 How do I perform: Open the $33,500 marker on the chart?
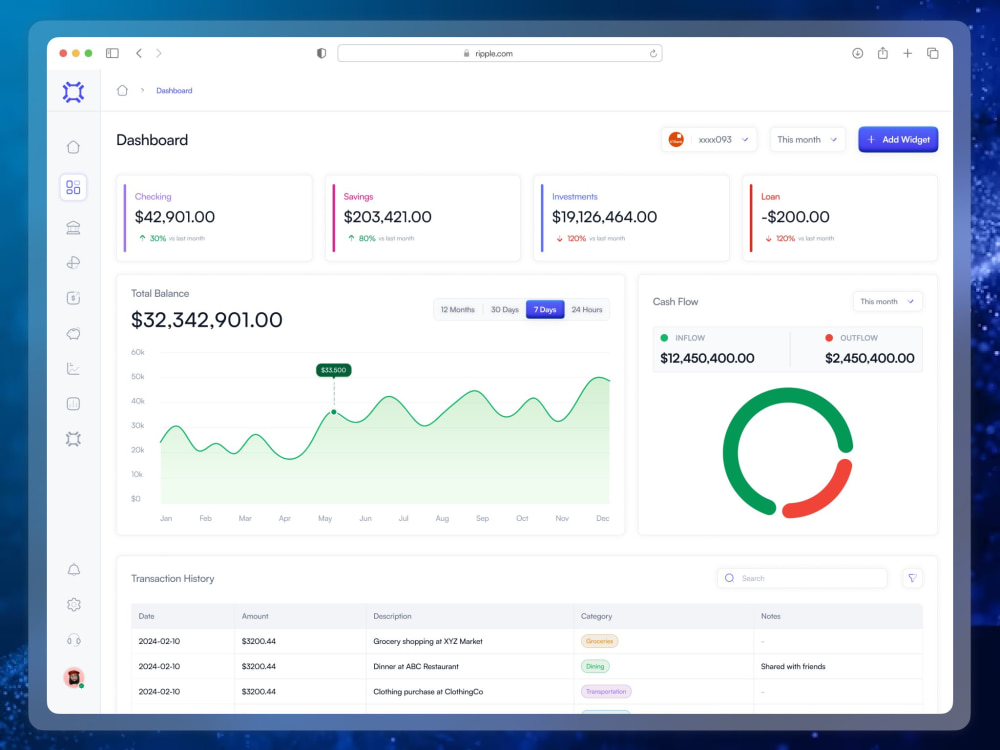(333, 369)
